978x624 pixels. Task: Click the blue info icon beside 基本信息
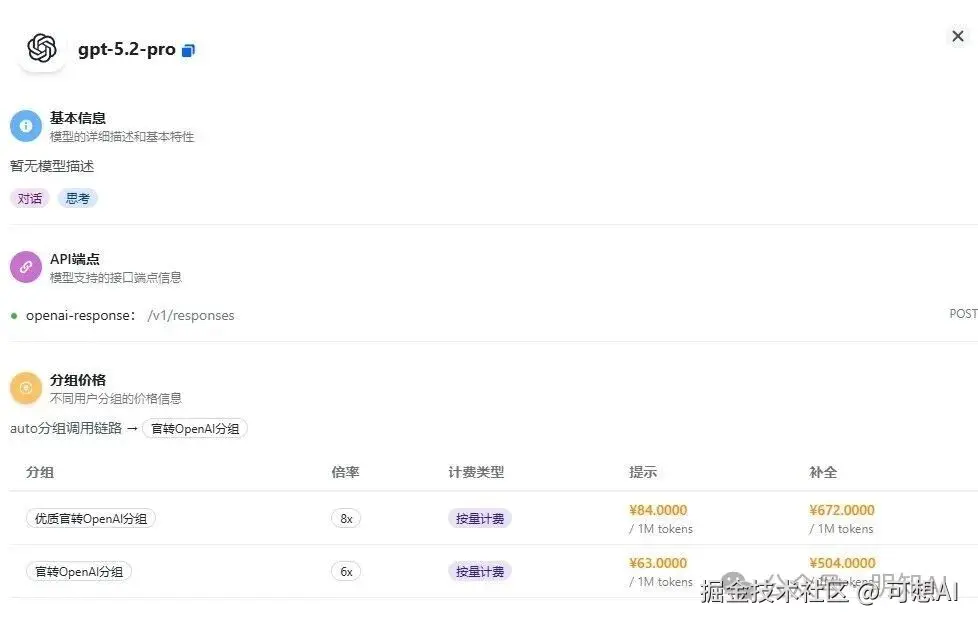click(x=25, y=125)
